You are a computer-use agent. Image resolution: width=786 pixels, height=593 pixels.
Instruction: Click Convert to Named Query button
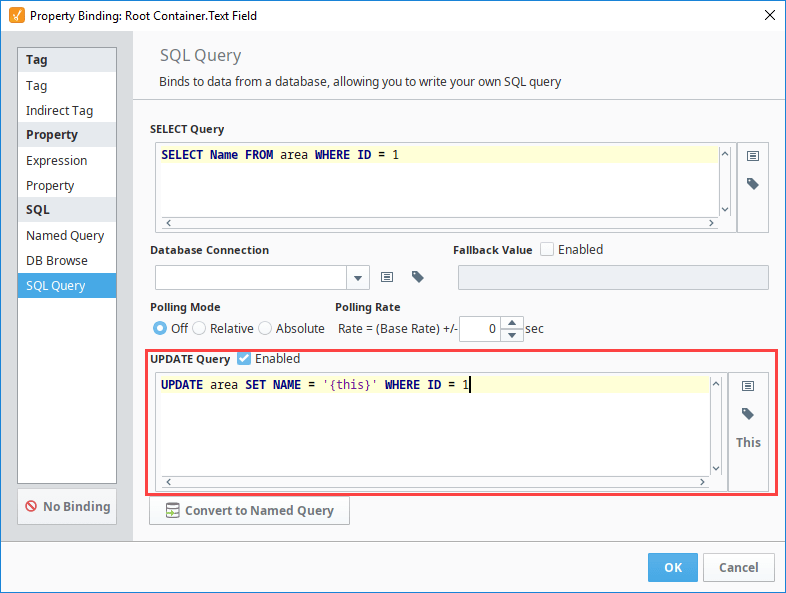(x=249, y=510)
